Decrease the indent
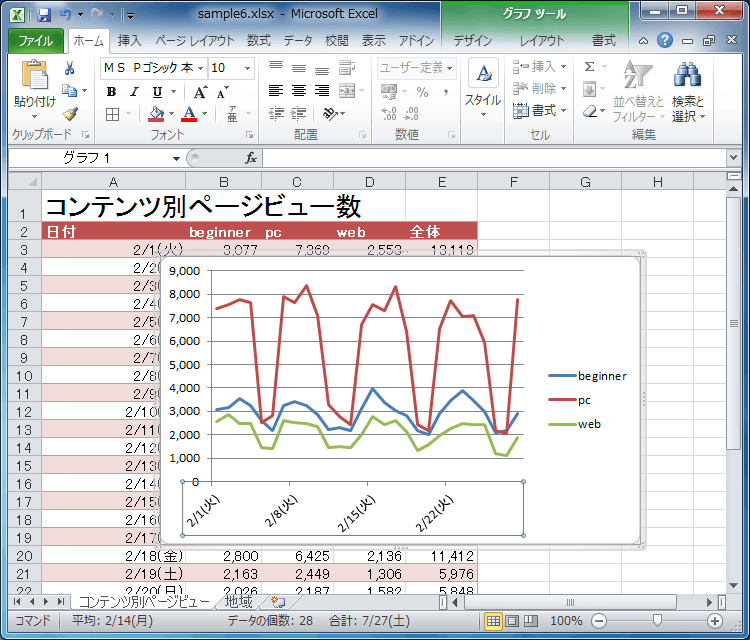Viewport: 750px width, 640px height. pyautogui.click(x=276, y=114)
